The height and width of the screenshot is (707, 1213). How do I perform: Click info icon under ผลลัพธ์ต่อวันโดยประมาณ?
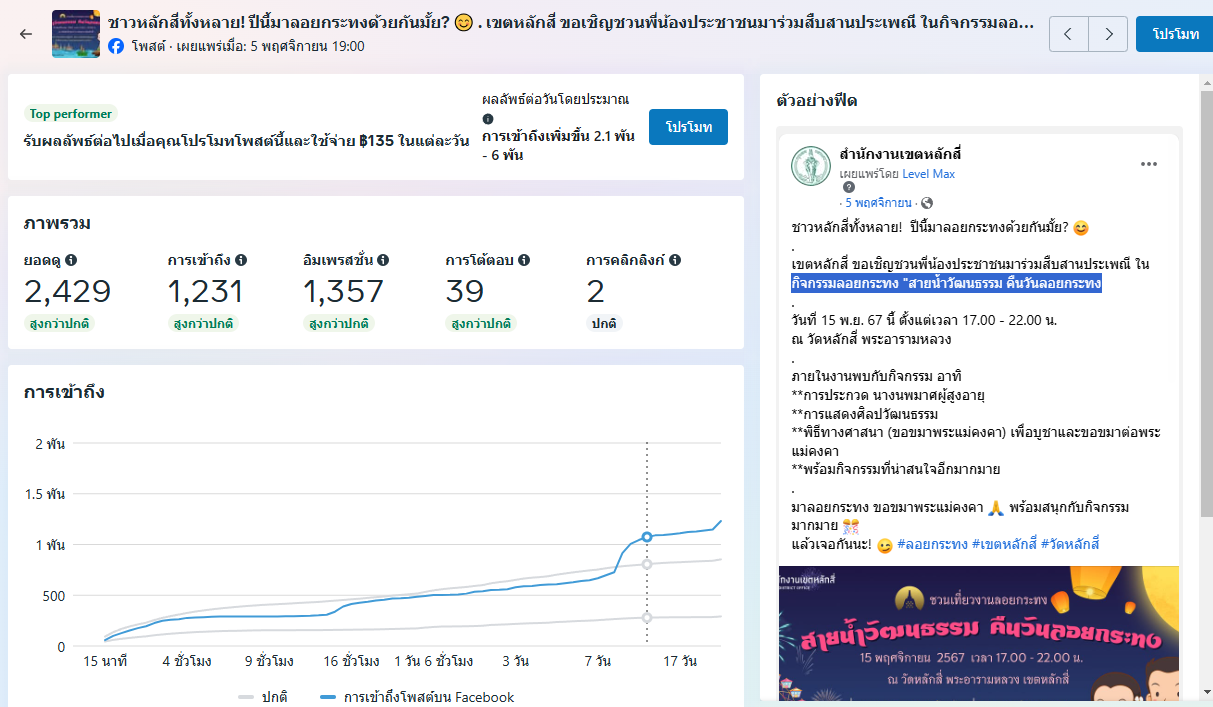[x=488, y=118]
